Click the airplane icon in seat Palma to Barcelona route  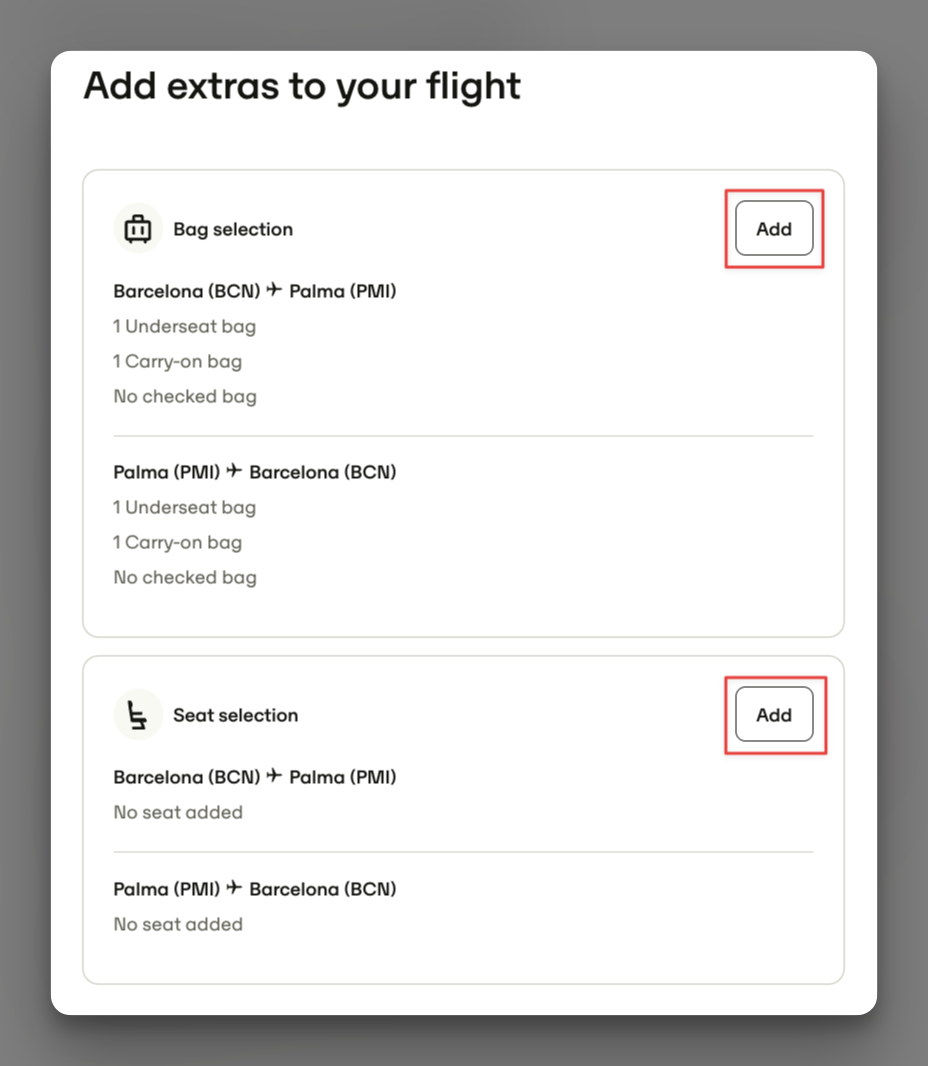tap(235, 888)
